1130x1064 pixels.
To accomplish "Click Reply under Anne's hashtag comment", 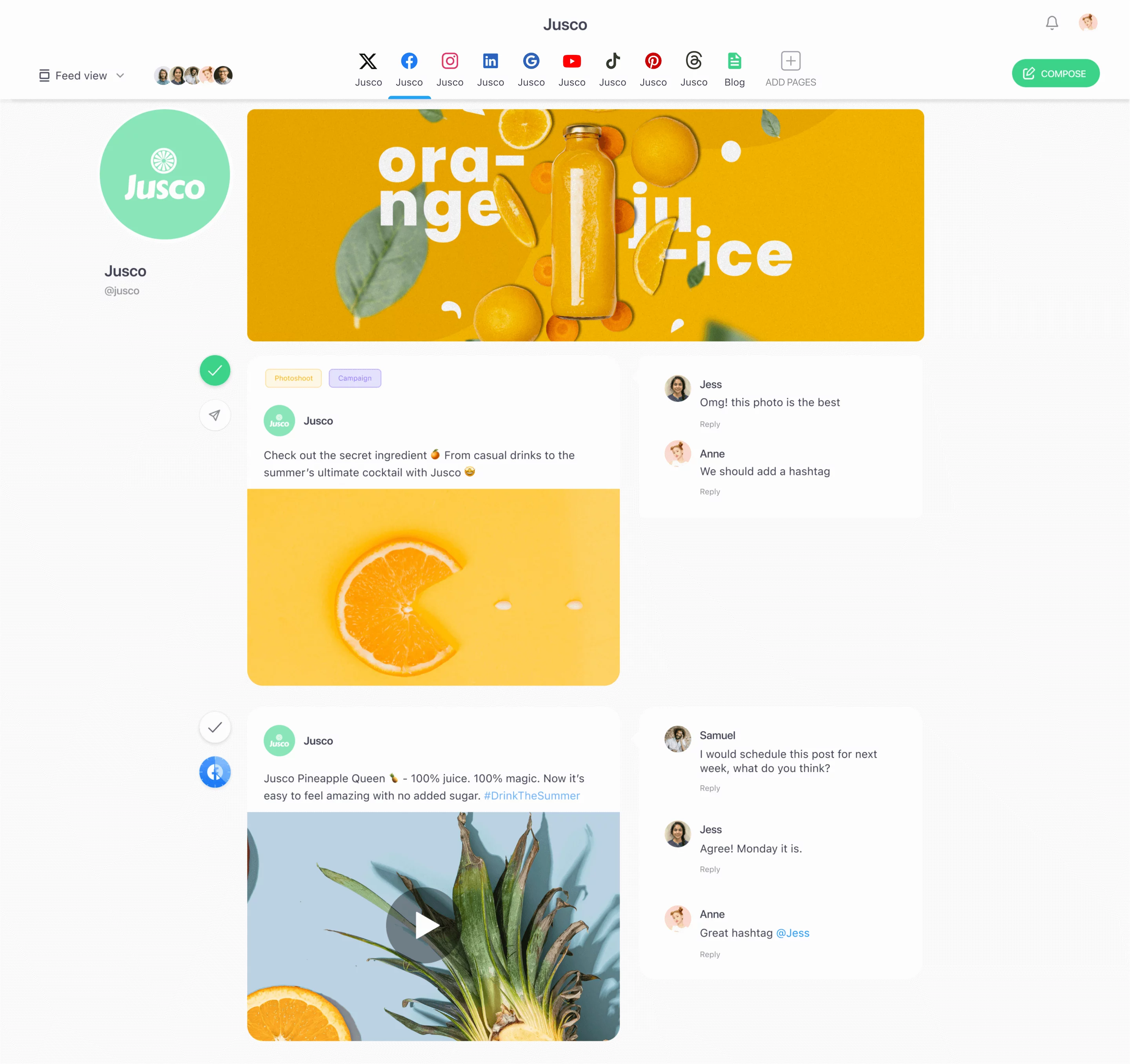I will (x=710, y=491).
